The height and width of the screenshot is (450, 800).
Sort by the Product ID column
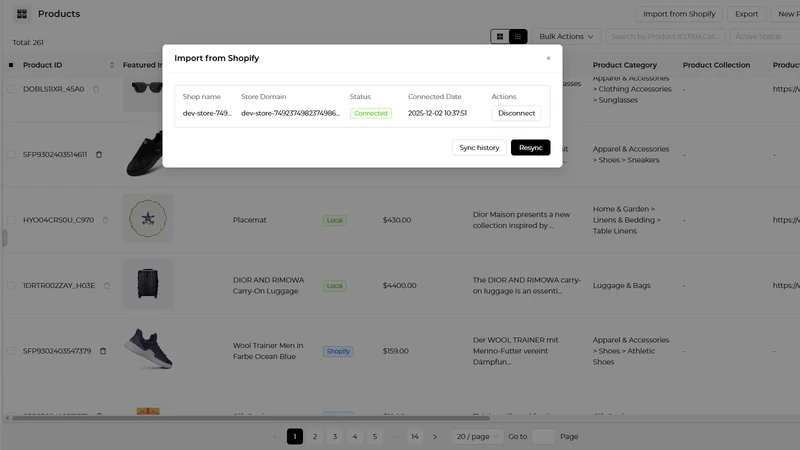[112, 65]
